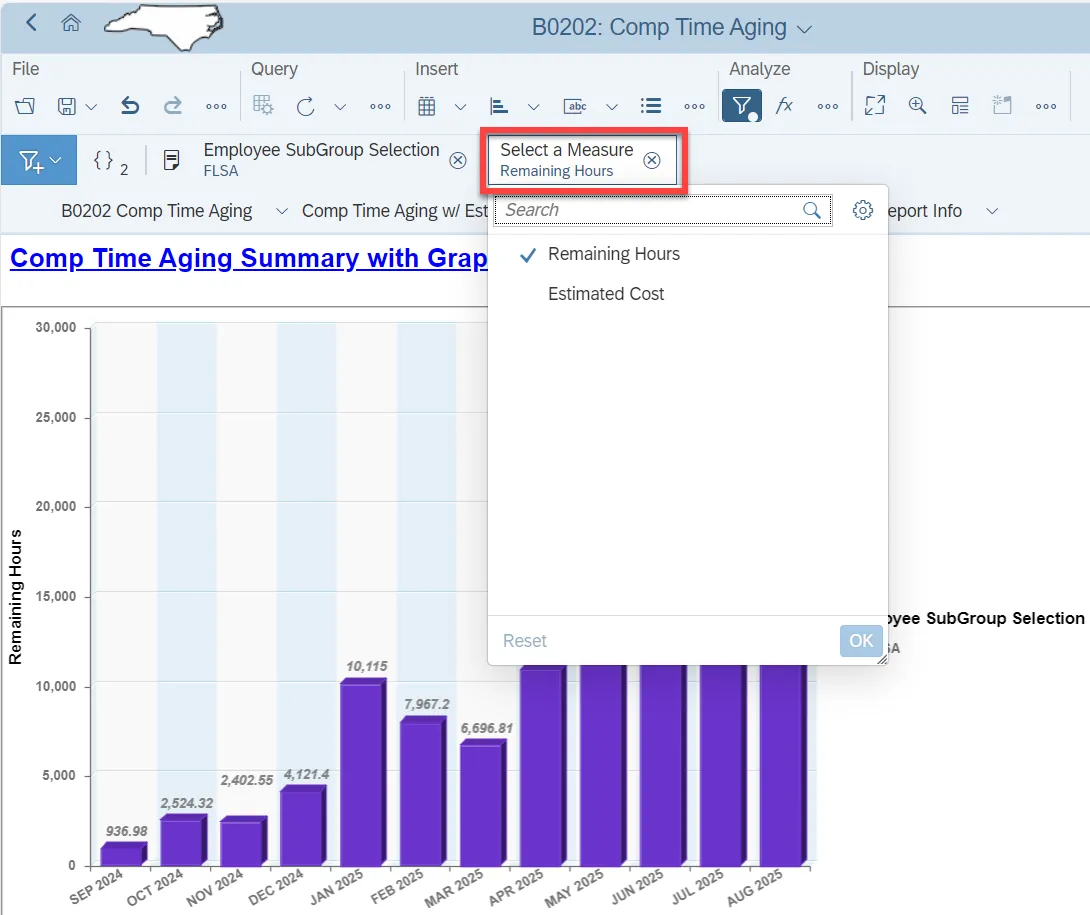Select the Estimated Cost measure
Viewport: 1090px width, 915px height.
tap(606, 294)
